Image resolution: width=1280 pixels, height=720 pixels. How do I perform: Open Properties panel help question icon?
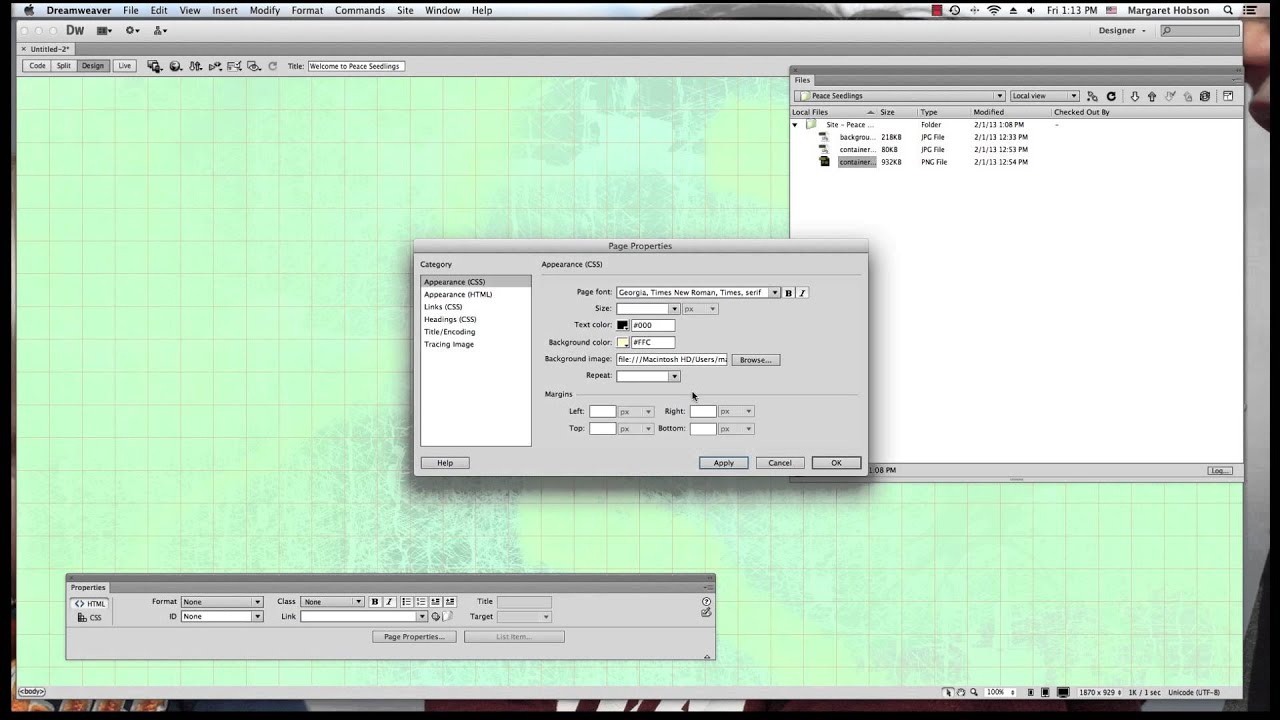click(706, 601)
